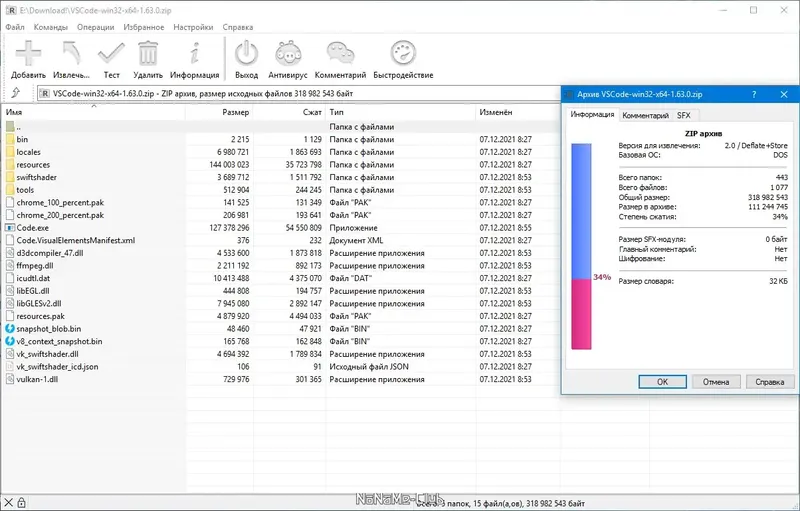The image size is (800, 511).
Task: Switch to the SFX tab
Action: click(684, 115)
